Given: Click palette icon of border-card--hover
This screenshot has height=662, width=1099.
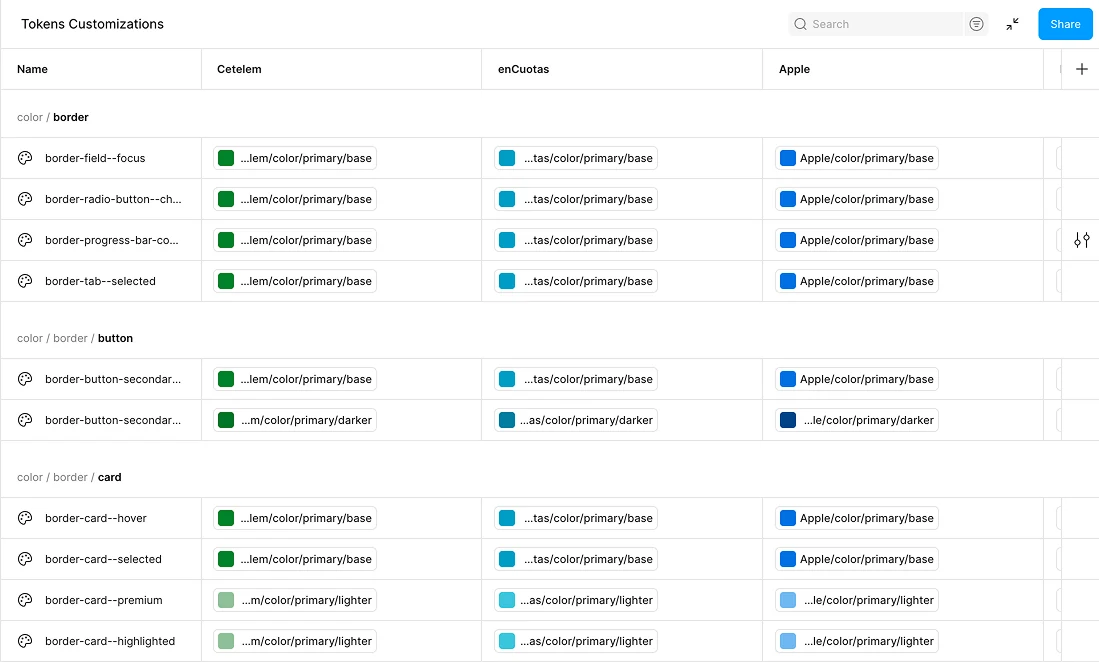Looking at the screenshot, I should tap(25, 518).
